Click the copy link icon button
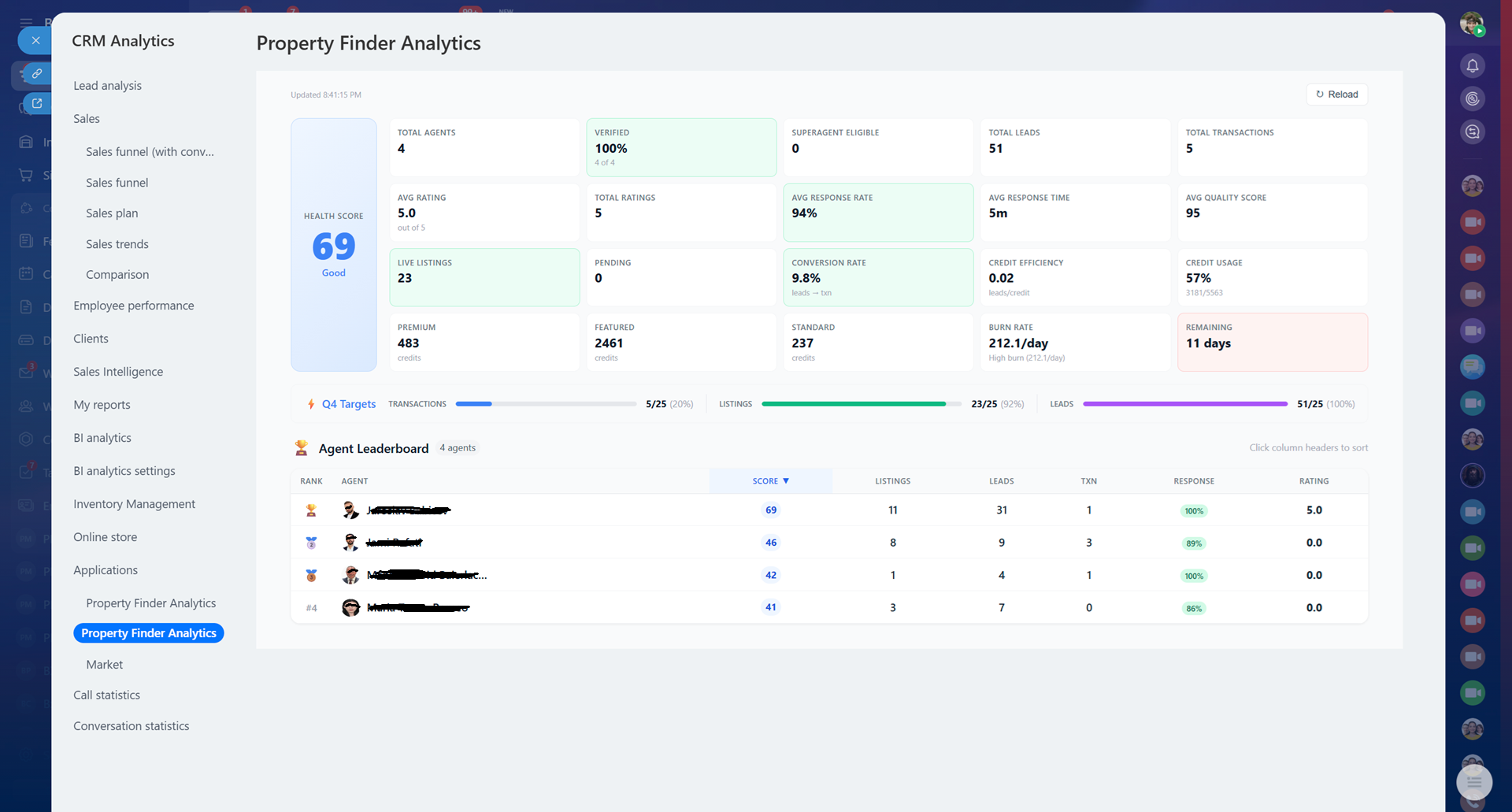This screenshot has height=812, width=1512. pos(36,73)
